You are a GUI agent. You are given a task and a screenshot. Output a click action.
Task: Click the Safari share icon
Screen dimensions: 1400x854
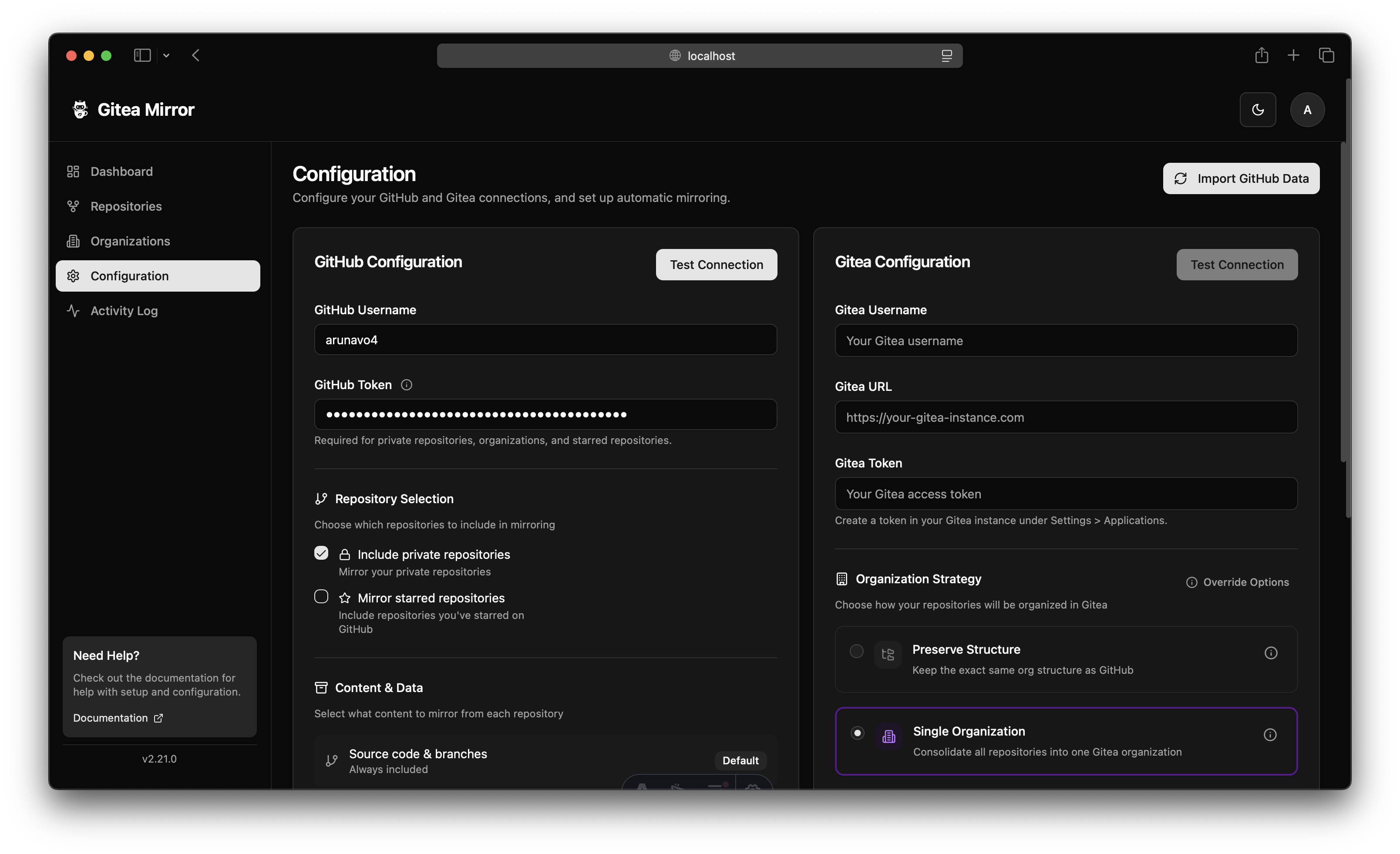click(1262, 55)
